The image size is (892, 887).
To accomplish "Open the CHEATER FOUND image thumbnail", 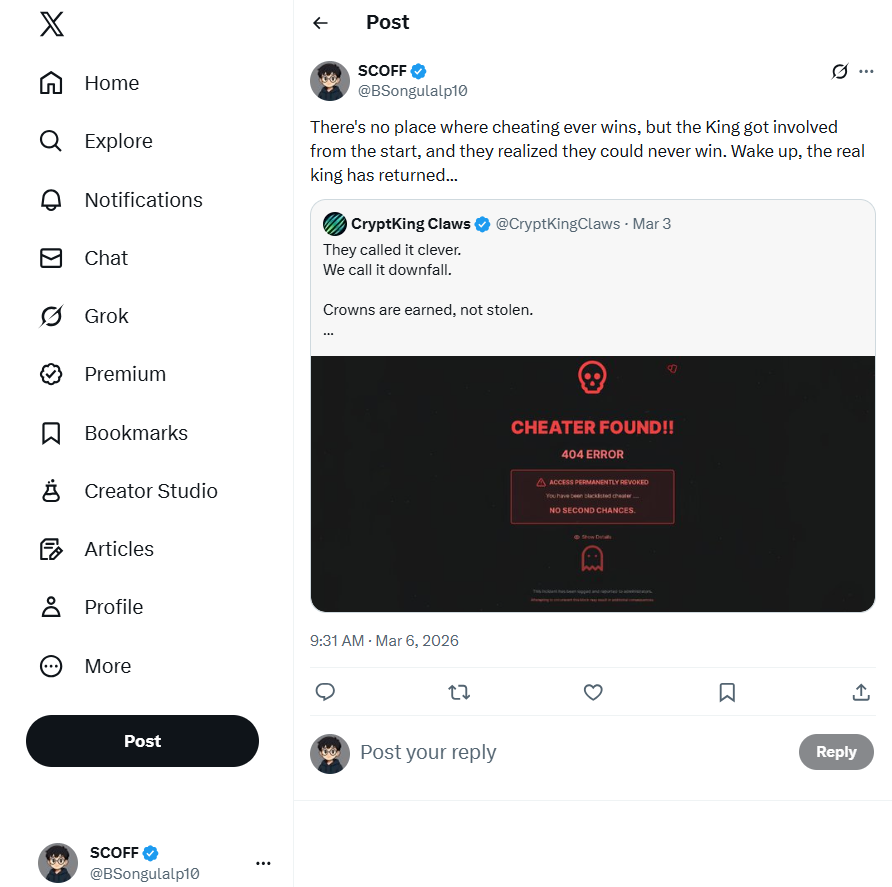I will (x=593, y=484).
